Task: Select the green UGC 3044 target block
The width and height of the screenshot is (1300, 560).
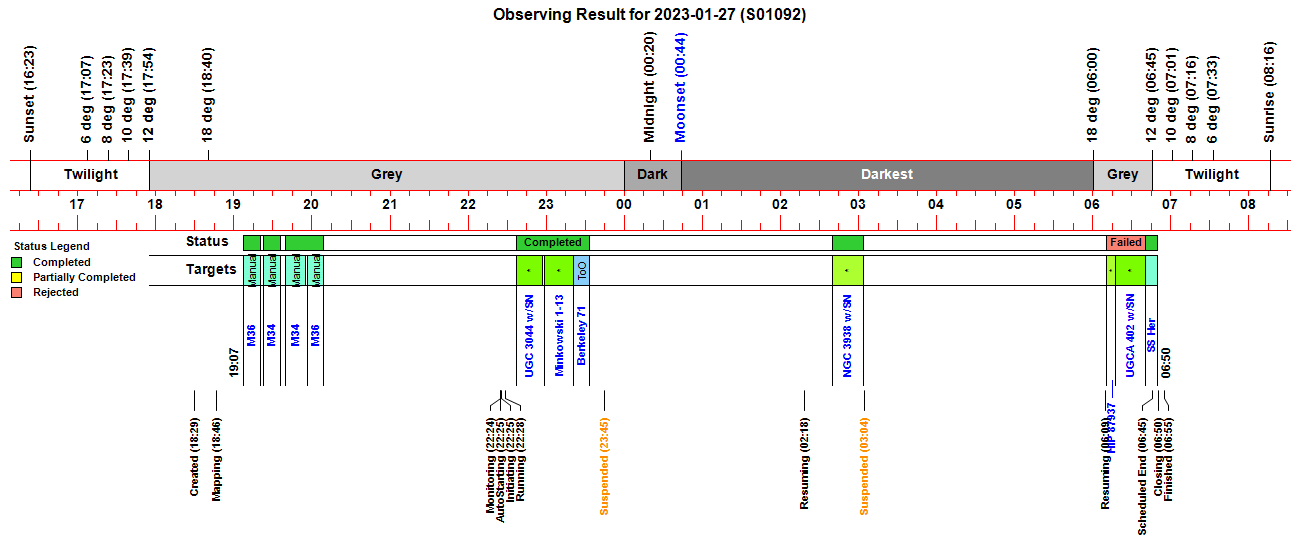Action: point(529,270)
